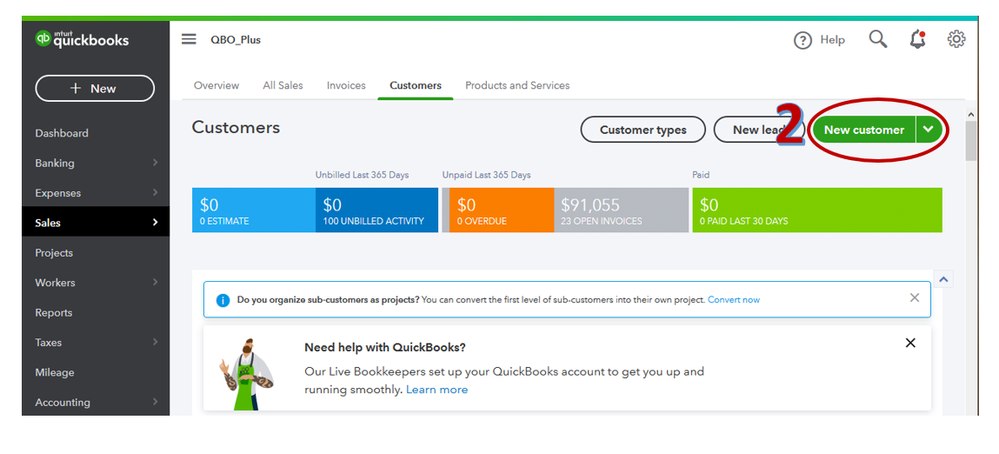Click the New customer button

point(864,129)
